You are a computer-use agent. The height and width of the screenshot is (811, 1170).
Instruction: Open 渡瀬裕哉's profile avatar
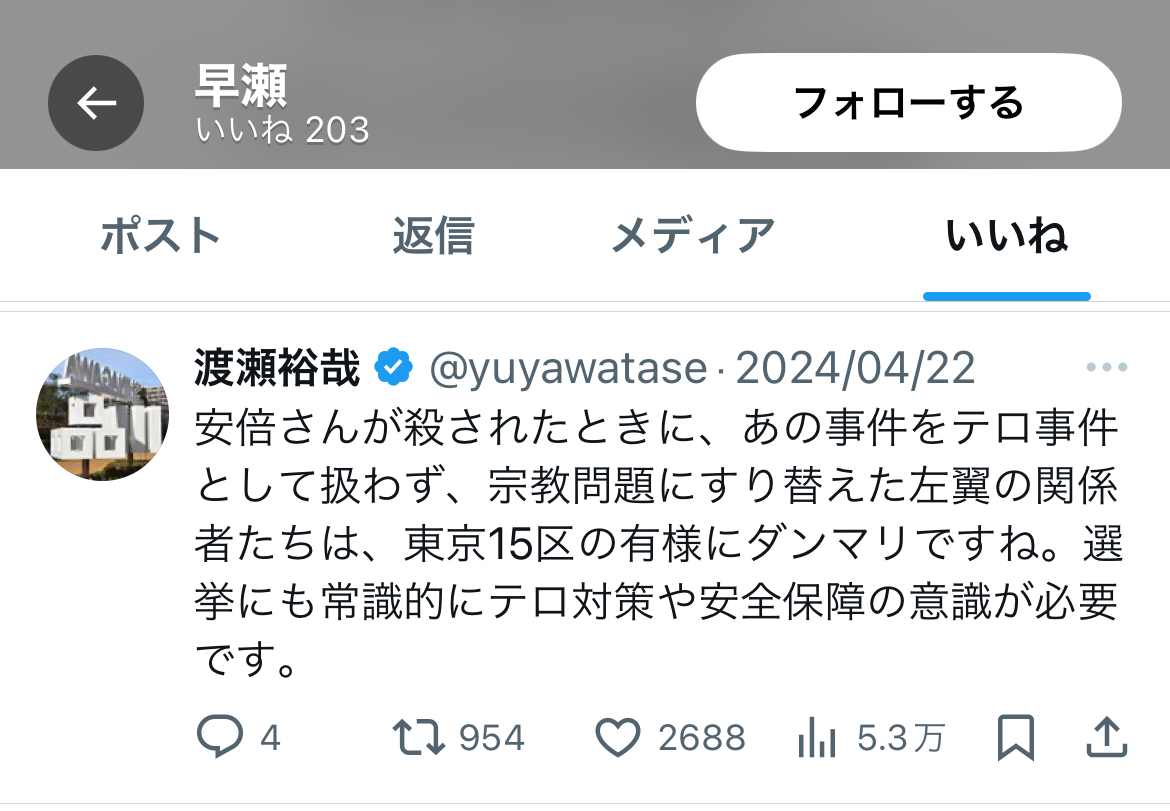pyautogui.click(x=102, y=414)
